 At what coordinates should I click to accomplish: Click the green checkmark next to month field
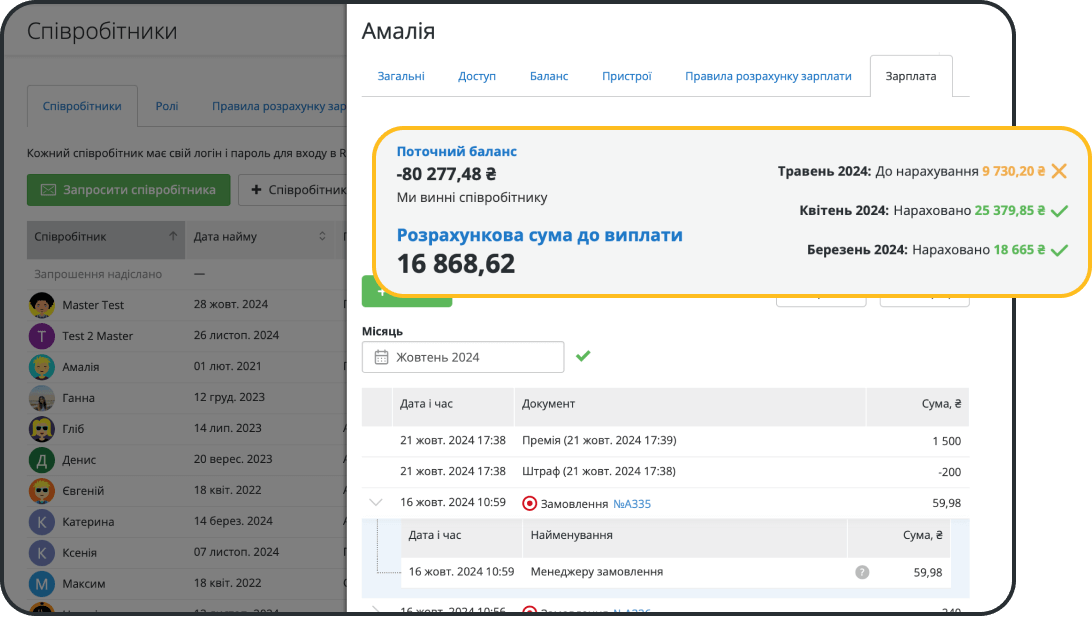pos(583,356)
